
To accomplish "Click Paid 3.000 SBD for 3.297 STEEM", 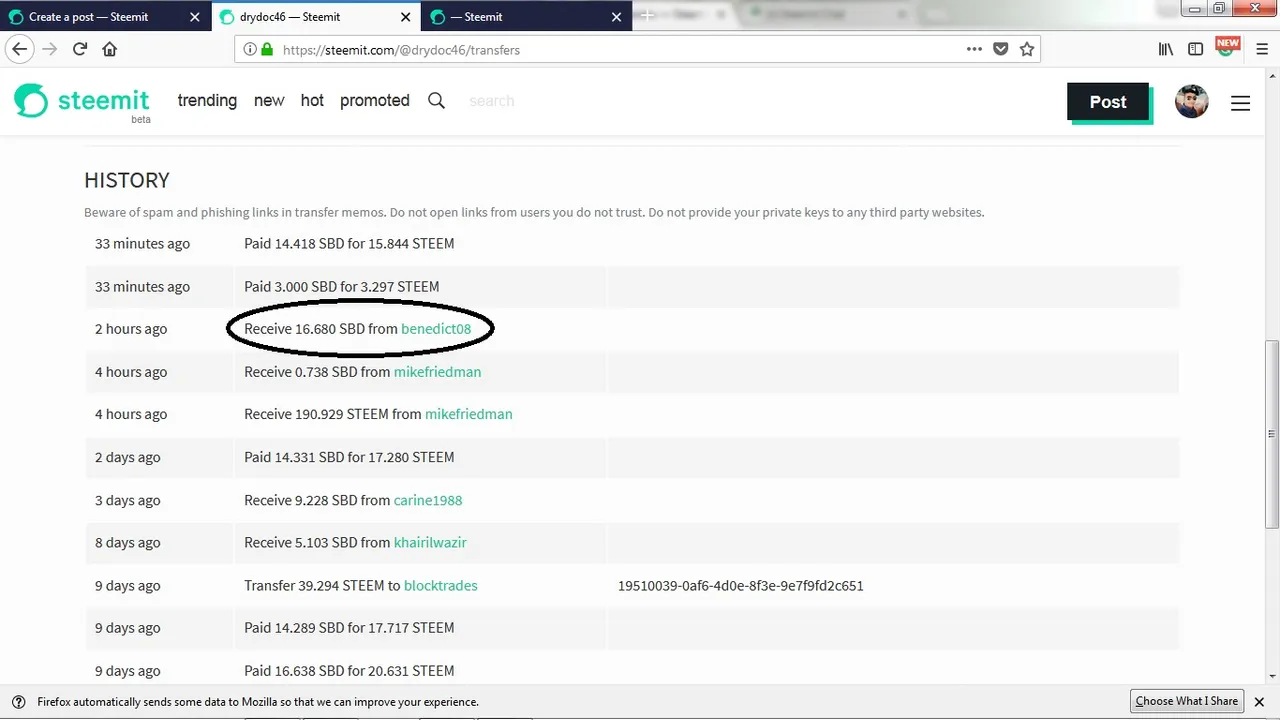I will coord(342,286).
